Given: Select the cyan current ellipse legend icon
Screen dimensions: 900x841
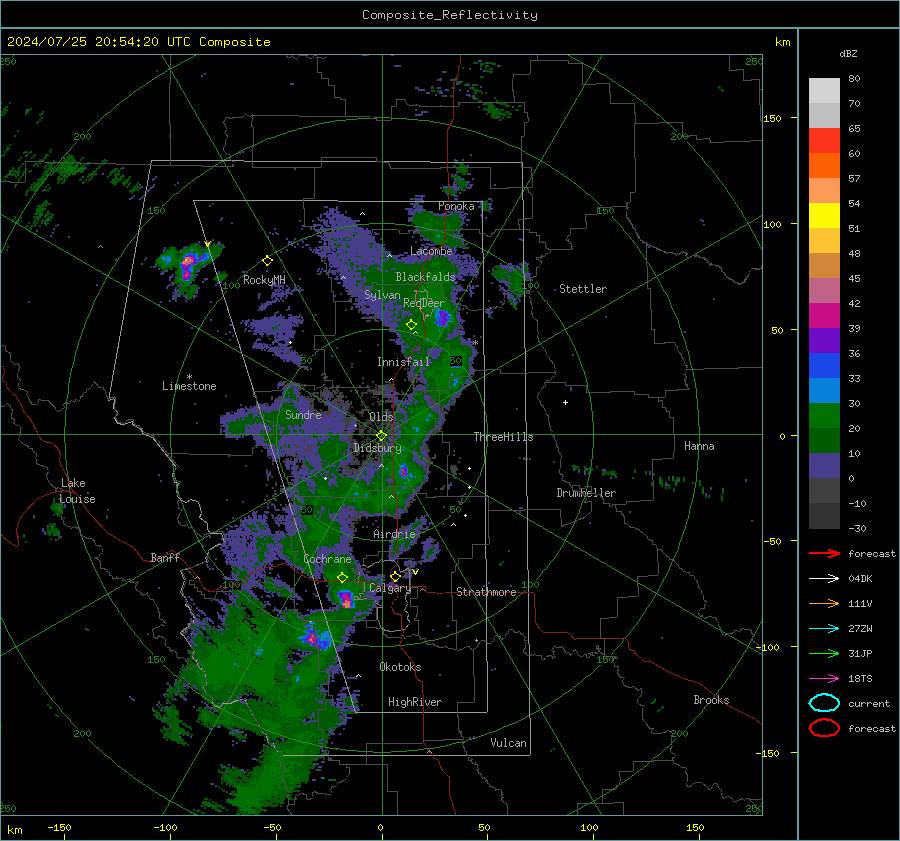Looking at the screenshot, I should click(x=824, y=703).
